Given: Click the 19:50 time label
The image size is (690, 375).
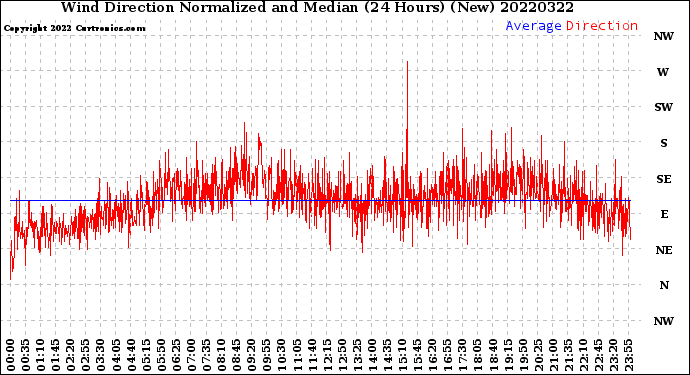Looking at the screenshot, I should (x=522, y=355).
